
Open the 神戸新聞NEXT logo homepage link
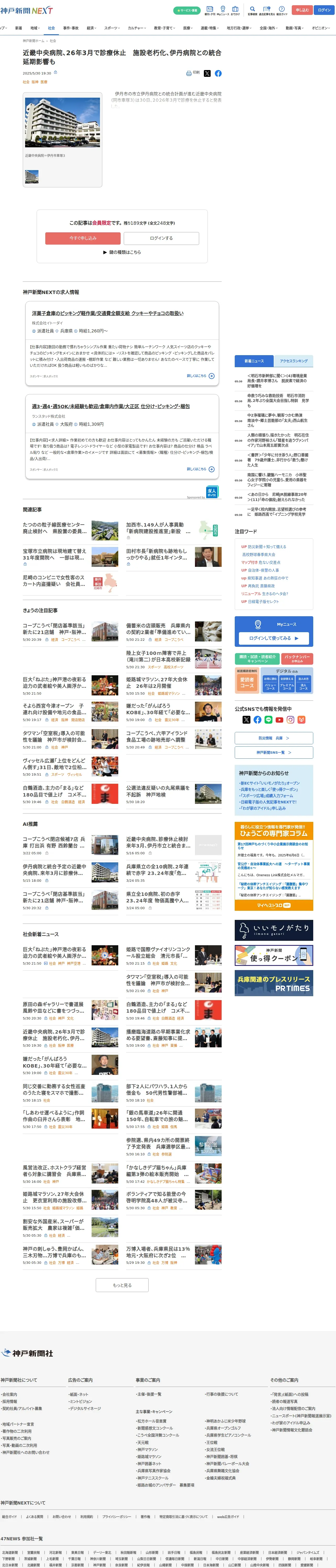point(26,10)
